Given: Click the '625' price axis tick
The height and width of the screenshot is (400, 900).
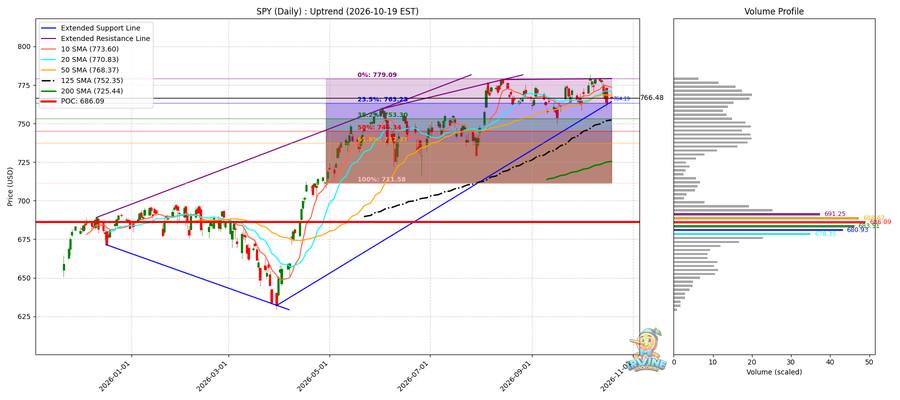Looking at the screenshot, I should 26,317.
